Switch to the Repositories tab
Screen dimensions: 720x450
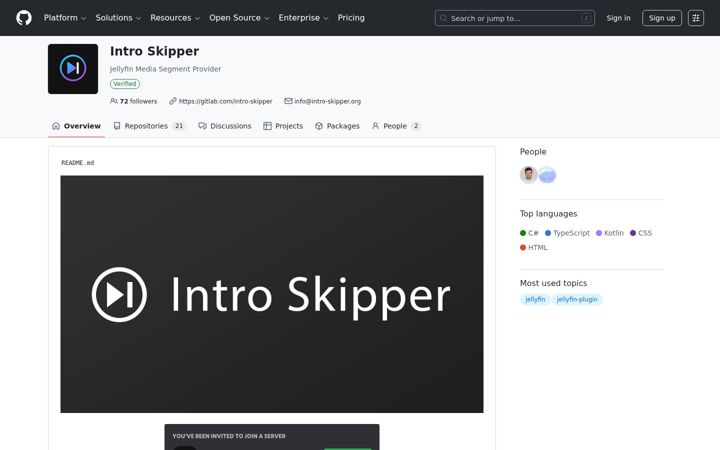pos(149,126)
